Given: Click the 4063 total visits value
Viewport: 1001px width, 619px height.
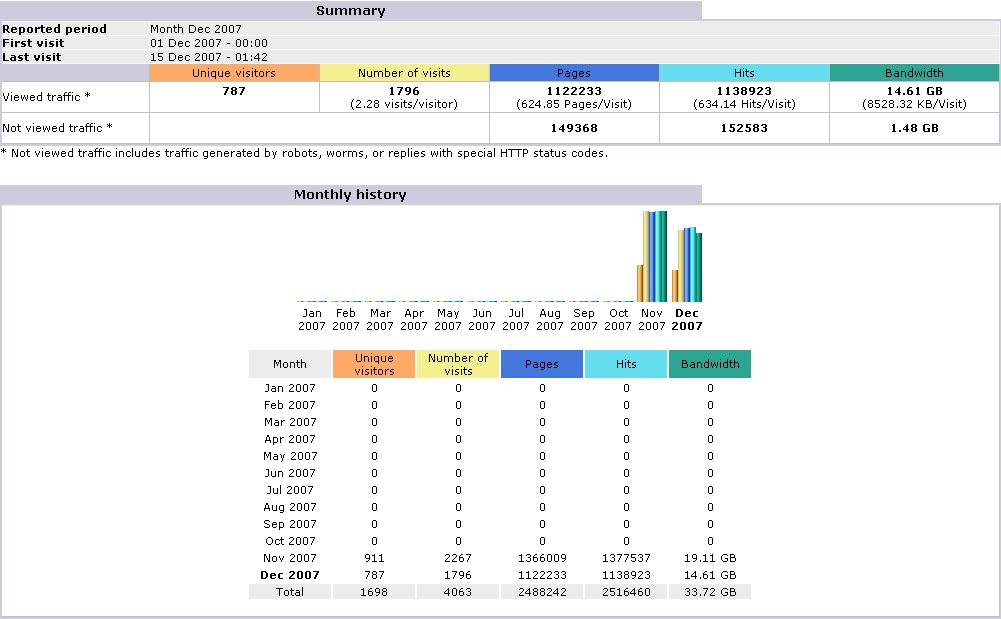Looking at the screenshot, I should (x=458, y=592).
